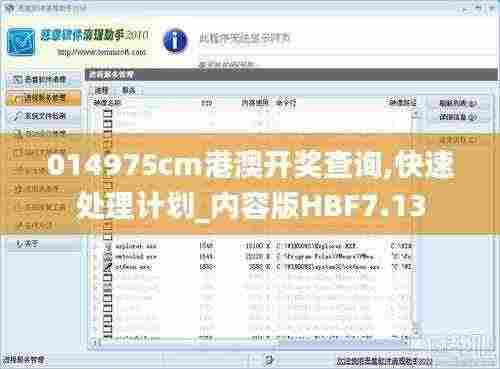This screenshot has height=369, width=500.
Task: Click the scroll-up arrow of process list
Action: point(415,115)
